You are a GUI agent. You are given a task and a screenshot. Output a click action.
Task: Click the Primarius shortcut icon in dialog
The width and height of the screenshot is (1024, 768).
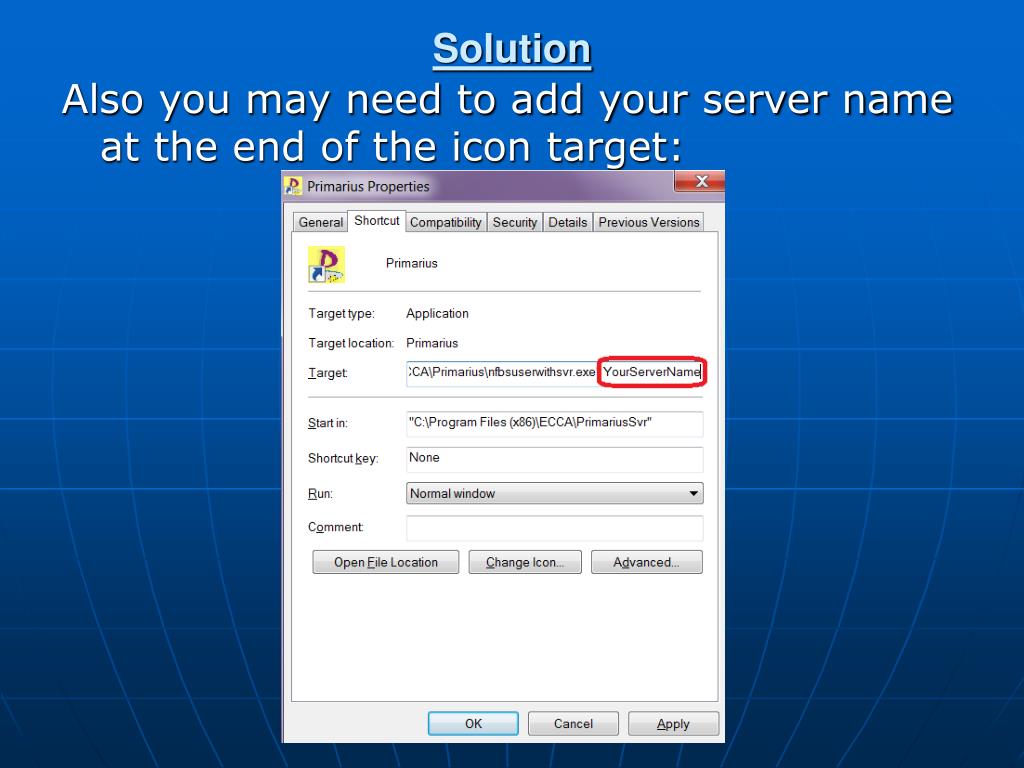[326, 264]
